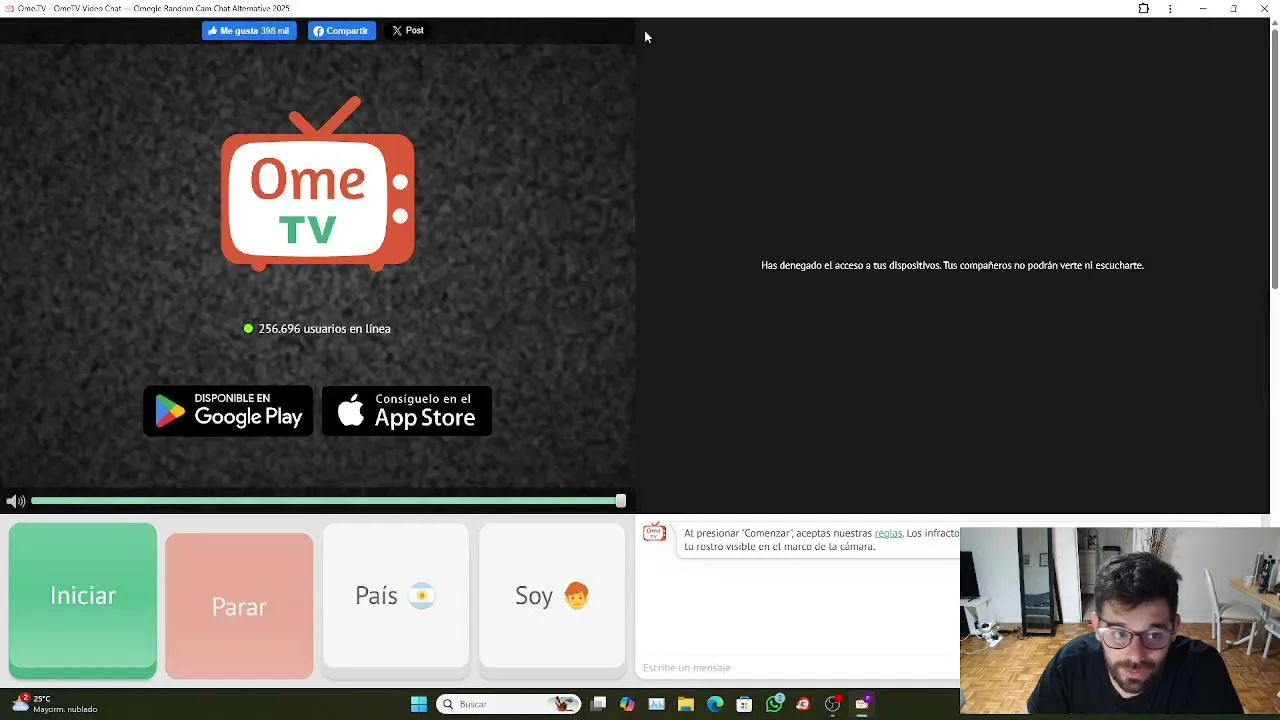Open Copilot from the taskbar

627,704
